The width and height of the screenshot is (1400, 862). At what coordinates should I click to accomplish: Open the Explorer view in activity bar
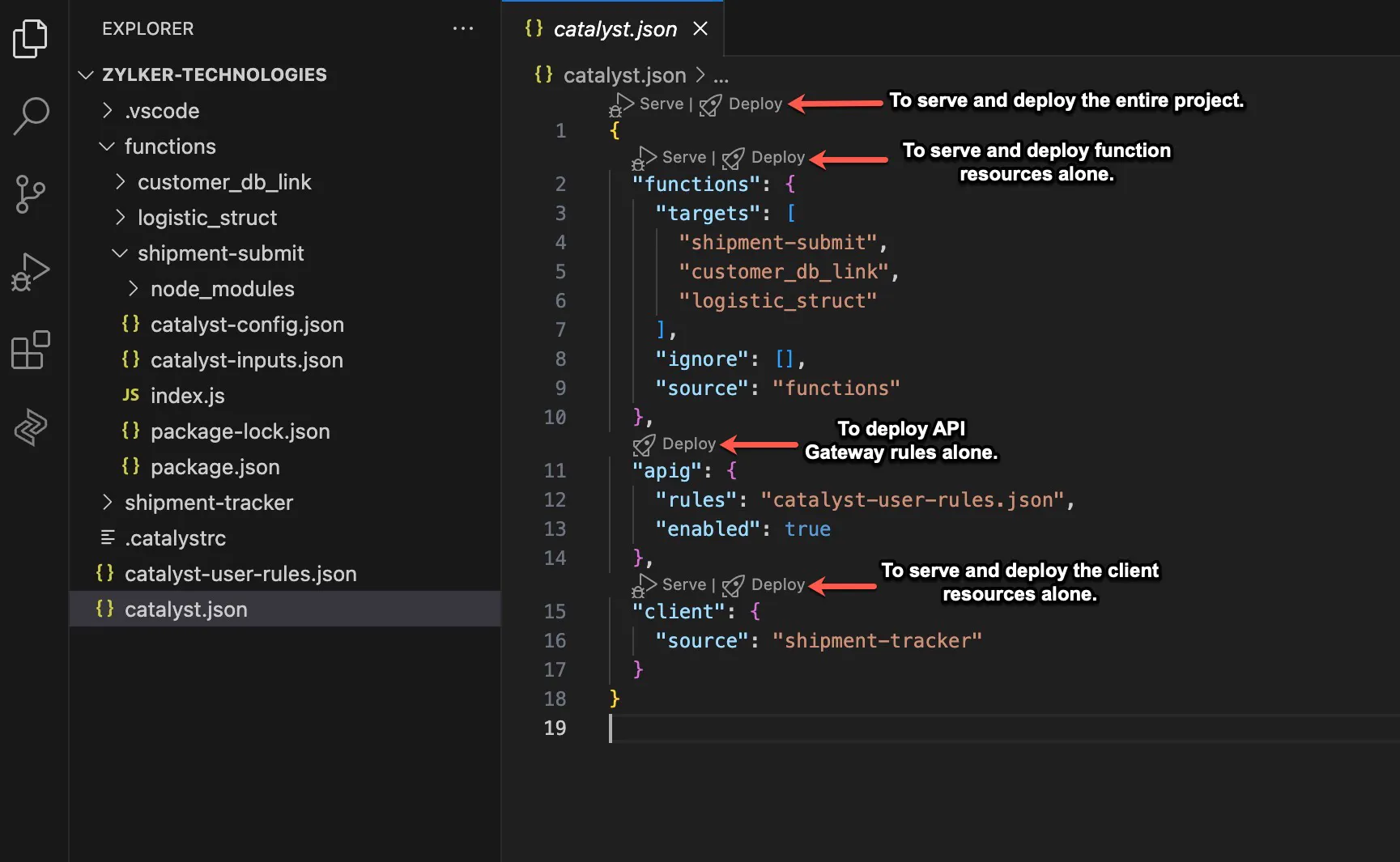(31, 38)
